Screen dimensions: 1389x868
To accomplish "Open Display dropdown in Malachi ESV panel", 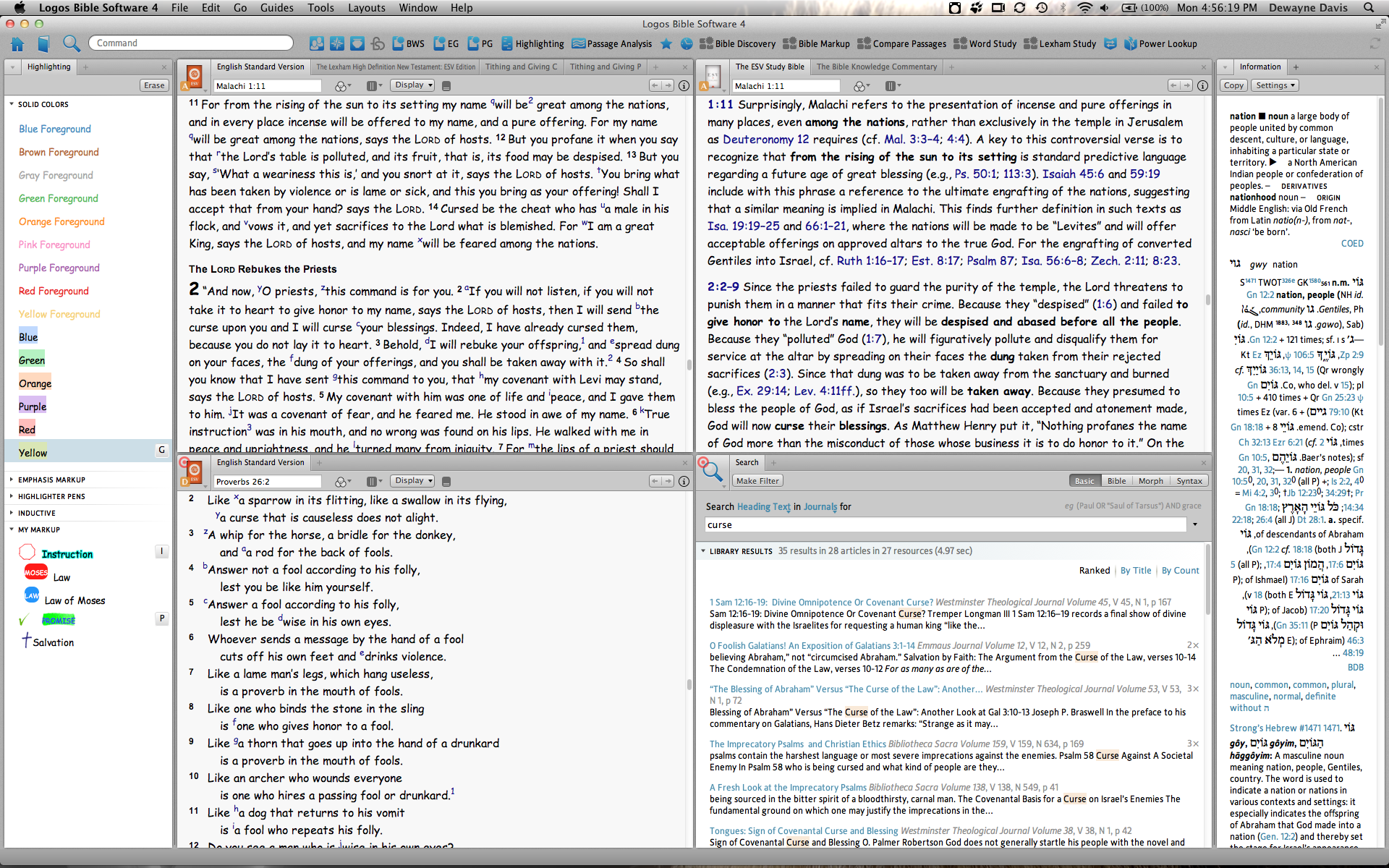I will (x=413, y=85).
